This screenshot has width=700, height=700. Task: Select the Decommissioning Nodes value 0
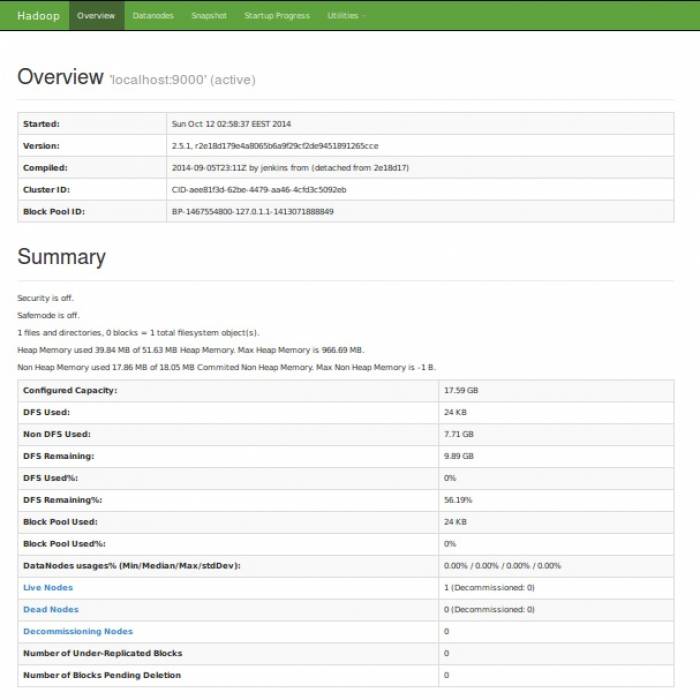tap(446, 631)
